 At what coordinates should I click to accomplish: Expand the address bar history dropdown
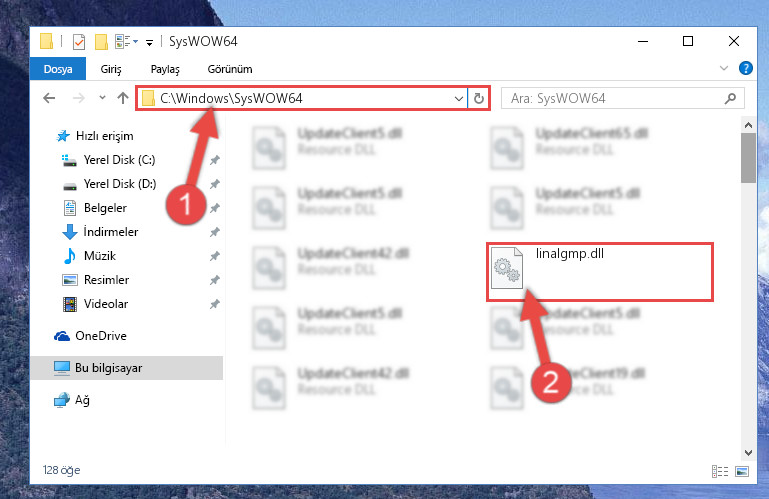tap(459, 99)
